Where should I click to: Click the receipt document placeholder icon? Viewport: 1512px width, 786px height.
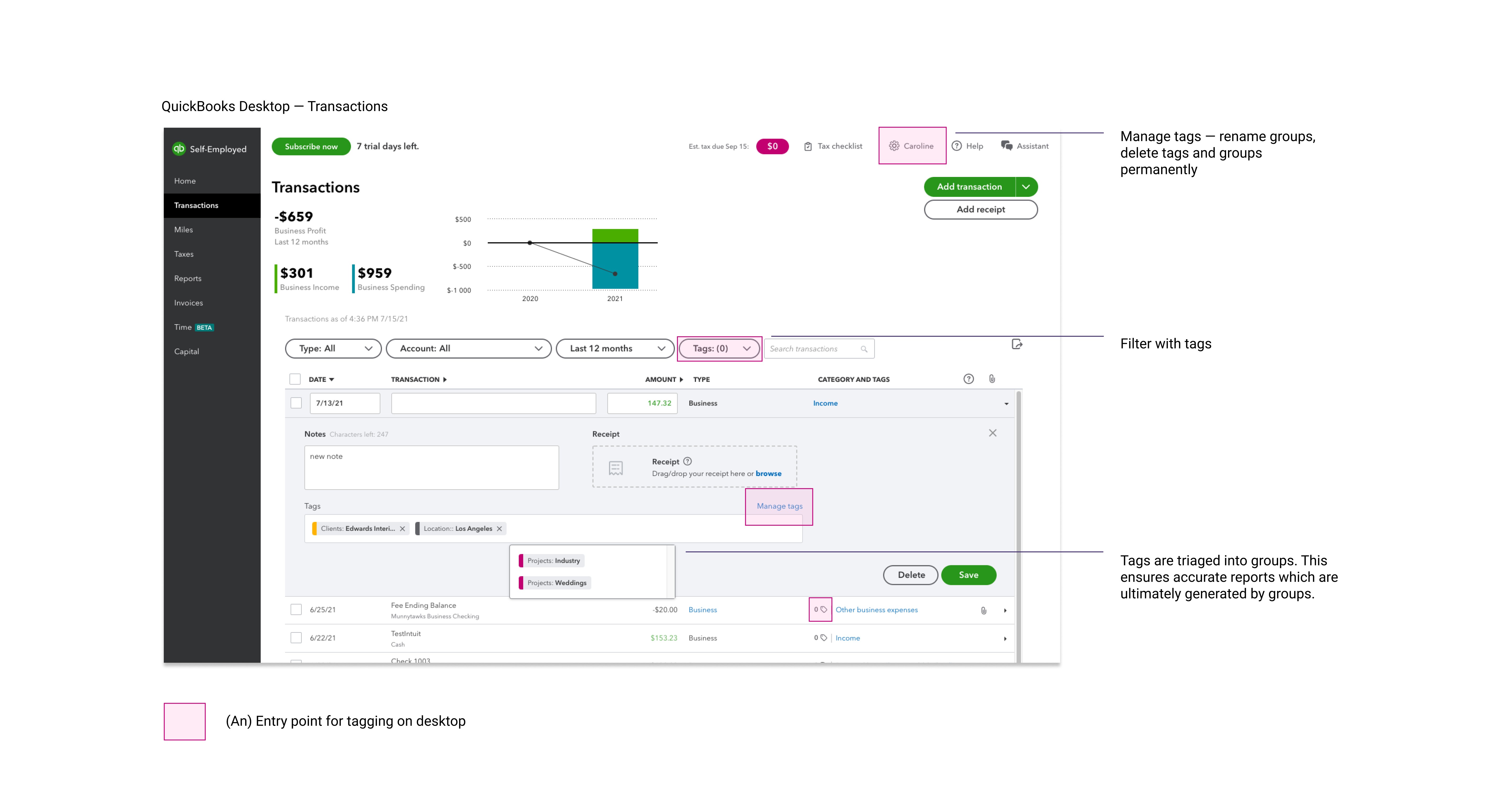pos(616,468)
